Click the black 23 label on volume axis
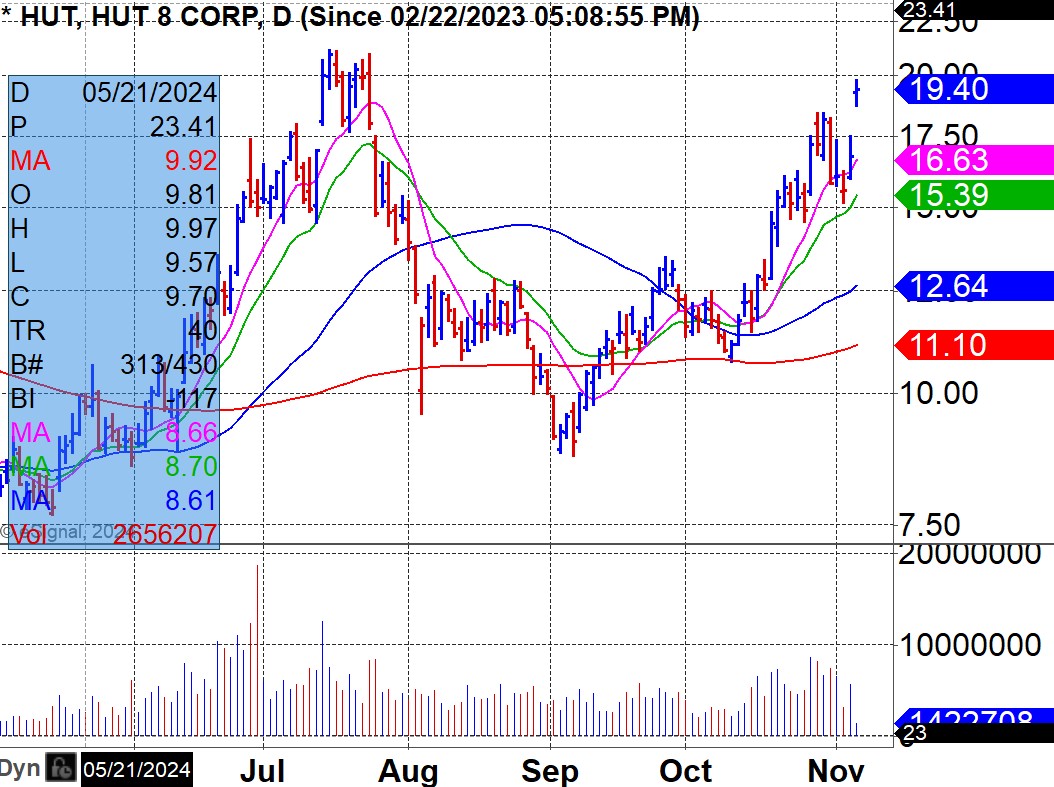This screenshot has height=787, width=1054. click(x=975, y=733)
